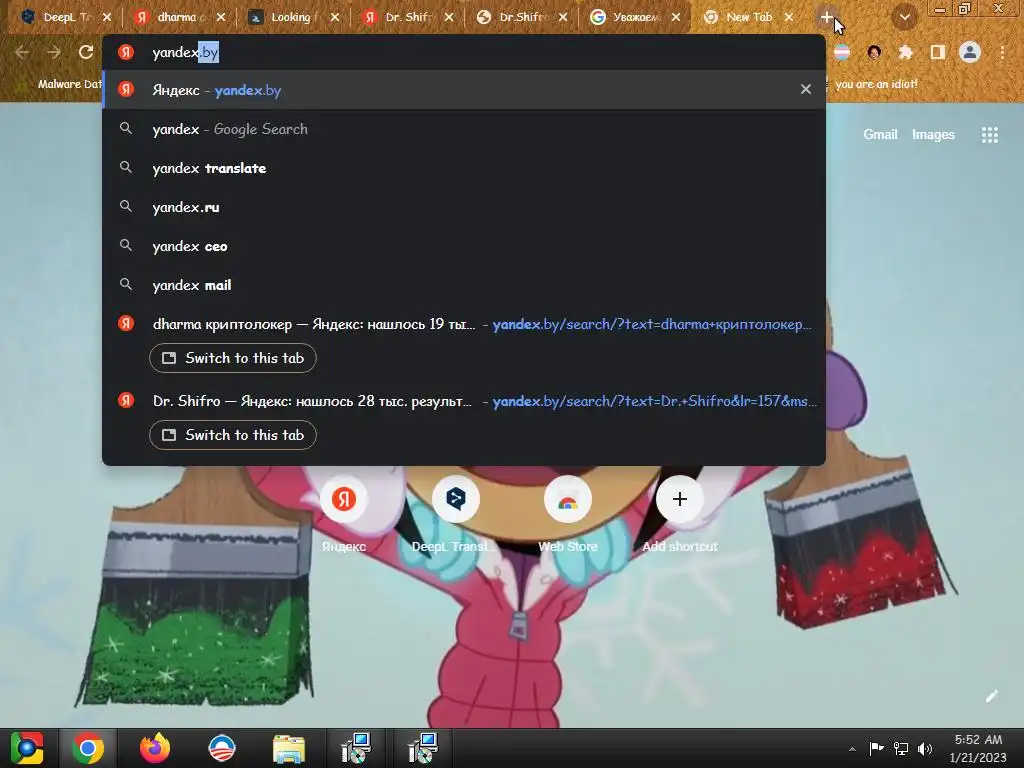Screen dimensions: 1024x768
Task: Select the yandex ceo suggestion
Action: pos(464,246)
